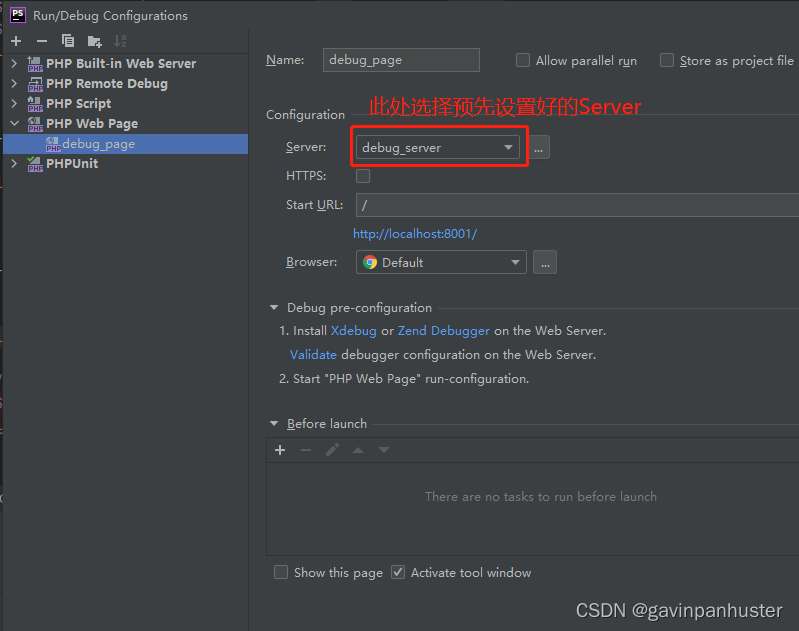Collapse Debug pre-configuration section
799x631 pixels.
(x=274, y=307)
